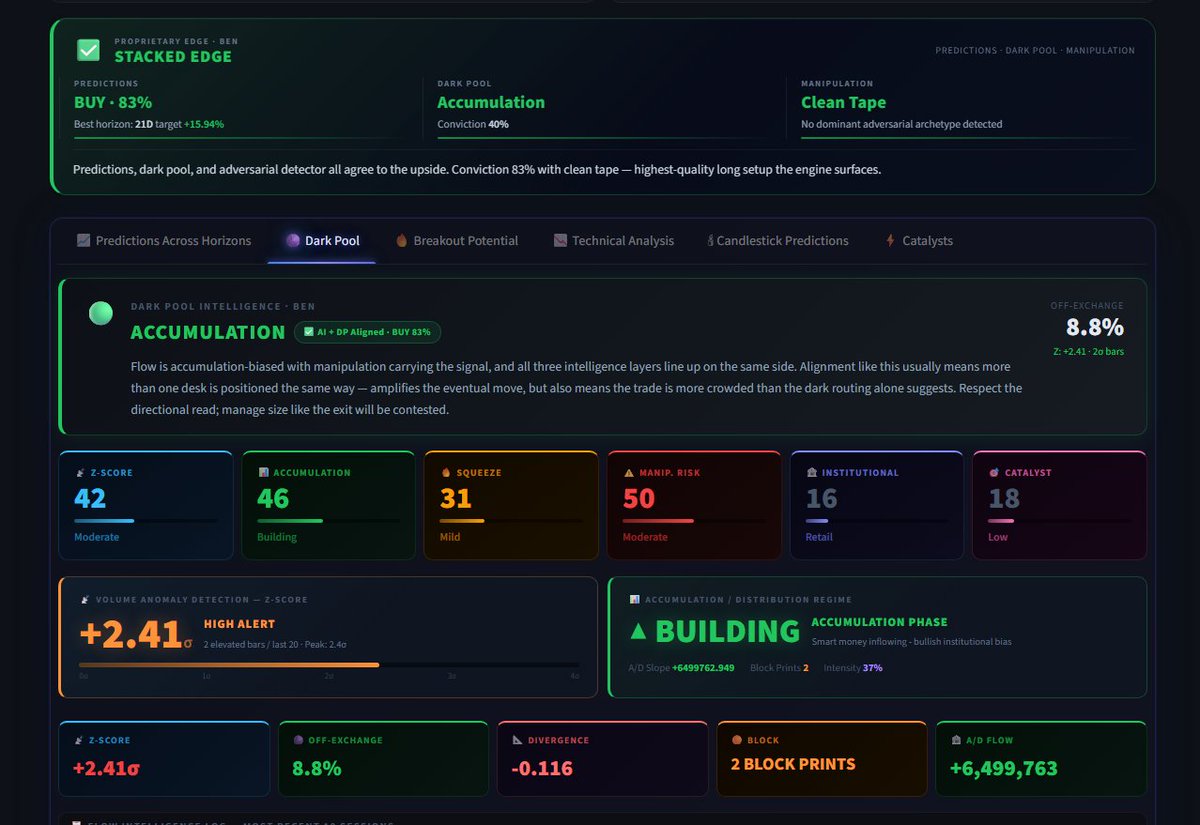Switch to the Technical Analysis tab
This screenshot has width=1200, height=825.
[x=614, y=241]
